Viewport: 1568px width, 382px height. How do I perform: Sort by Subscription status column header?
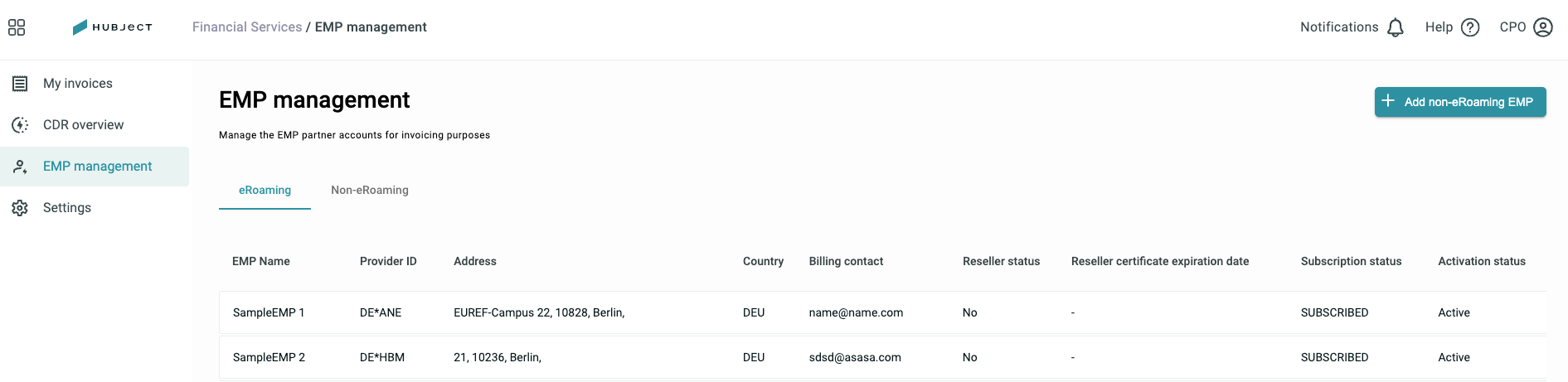(x=1351, y=261)
